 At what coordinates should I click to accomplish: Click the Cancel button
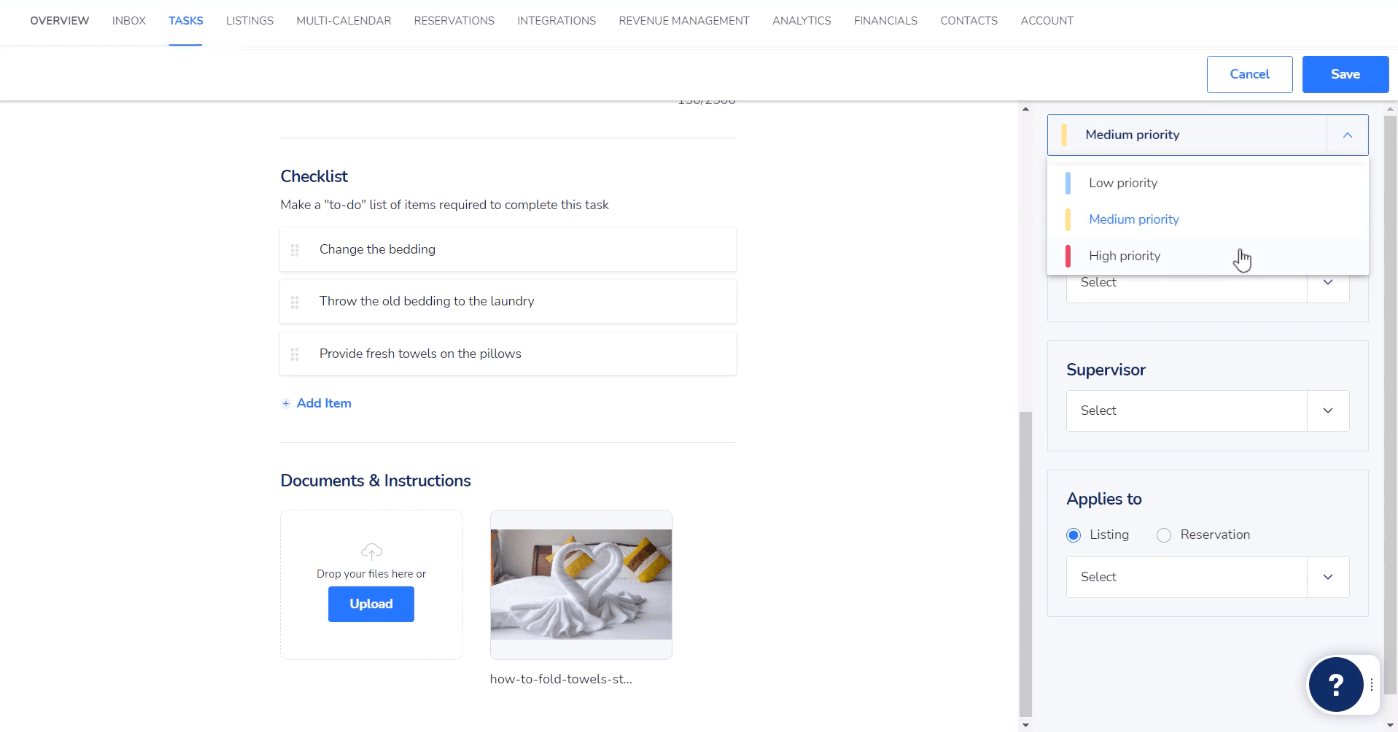(1249, 74)
